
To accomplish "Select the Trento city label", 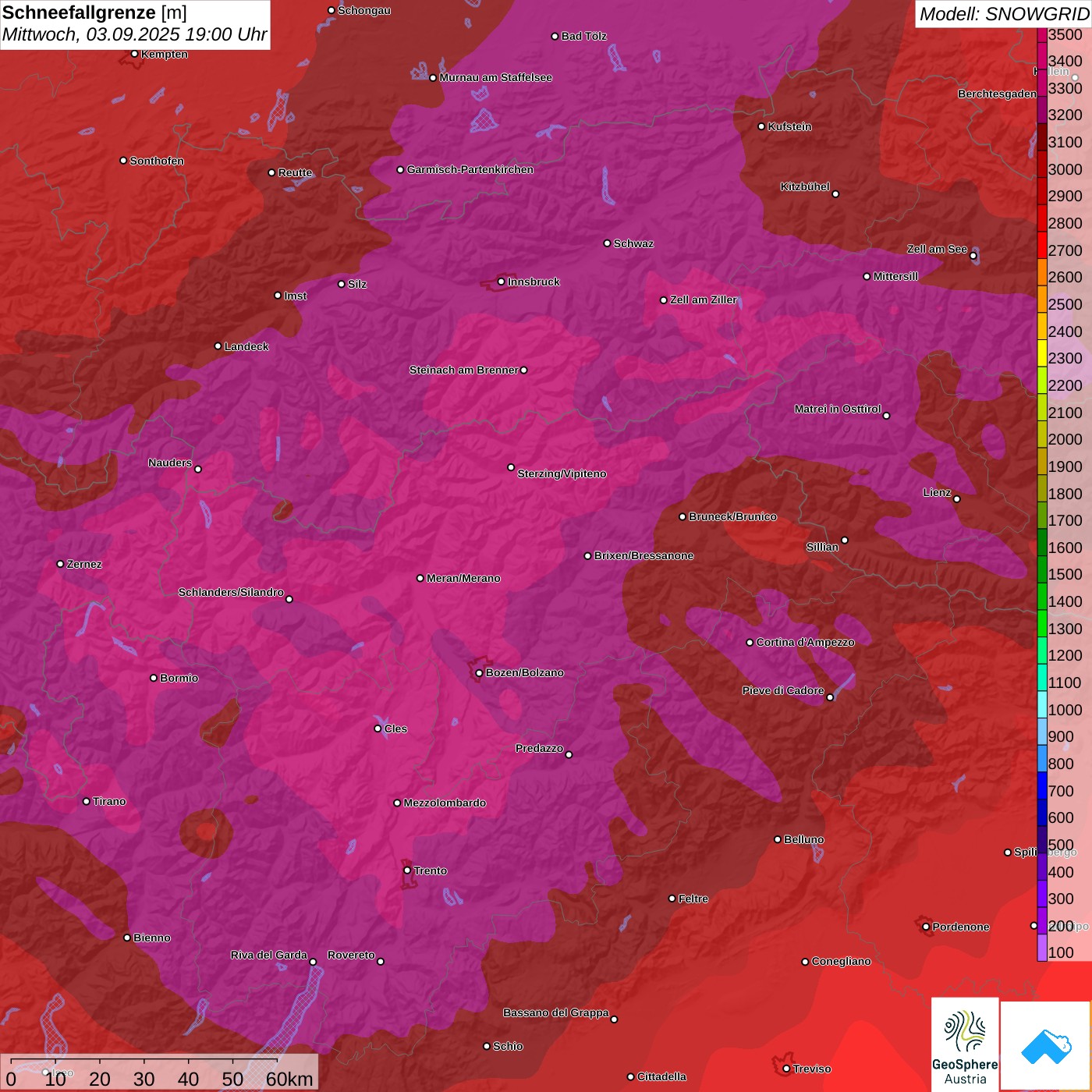I will point(431,870).
